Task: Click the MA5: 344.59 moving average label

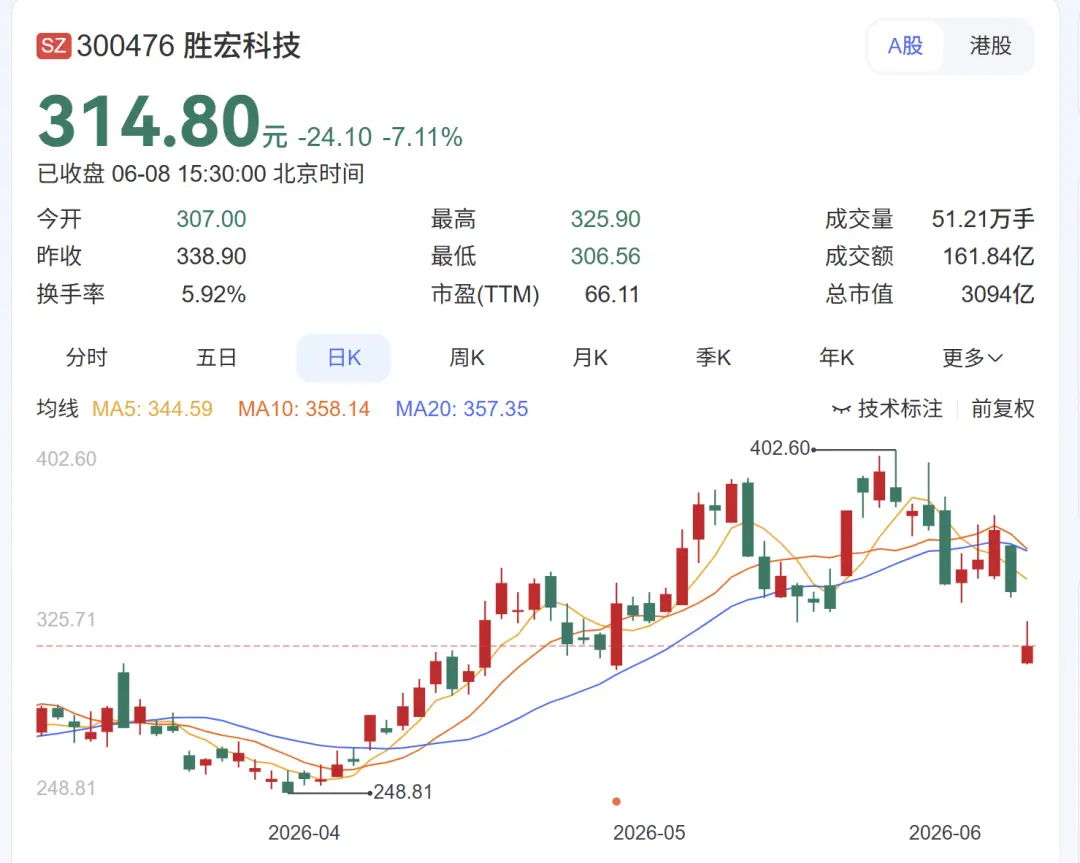Action: click(x=152, y=408)
